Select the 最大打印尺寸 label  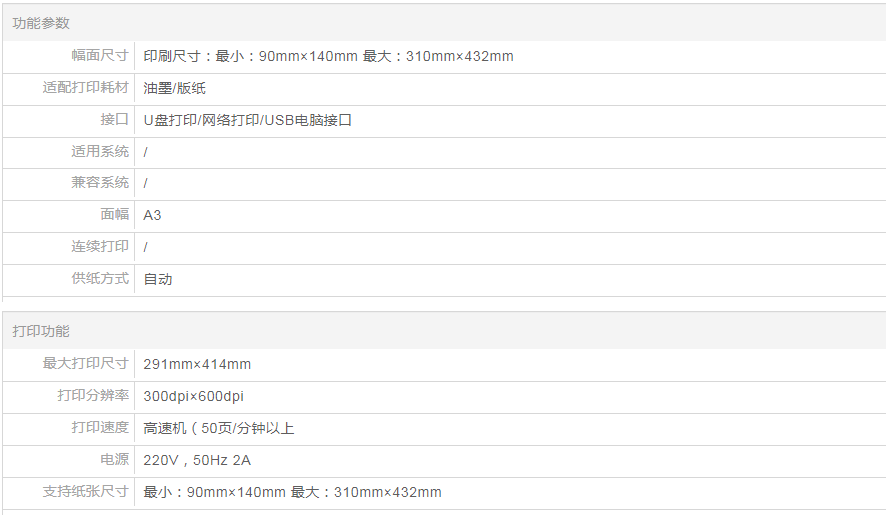point(86,364)
